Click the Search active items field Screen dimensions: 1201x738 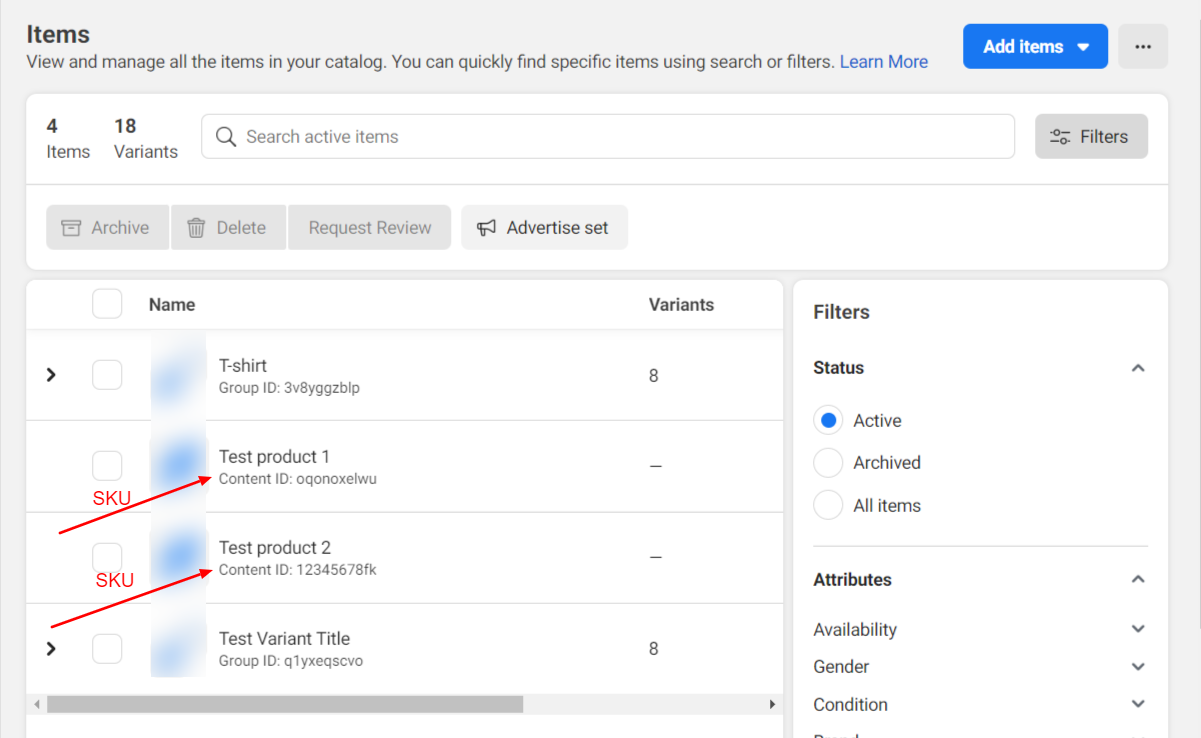pos(608,137)
